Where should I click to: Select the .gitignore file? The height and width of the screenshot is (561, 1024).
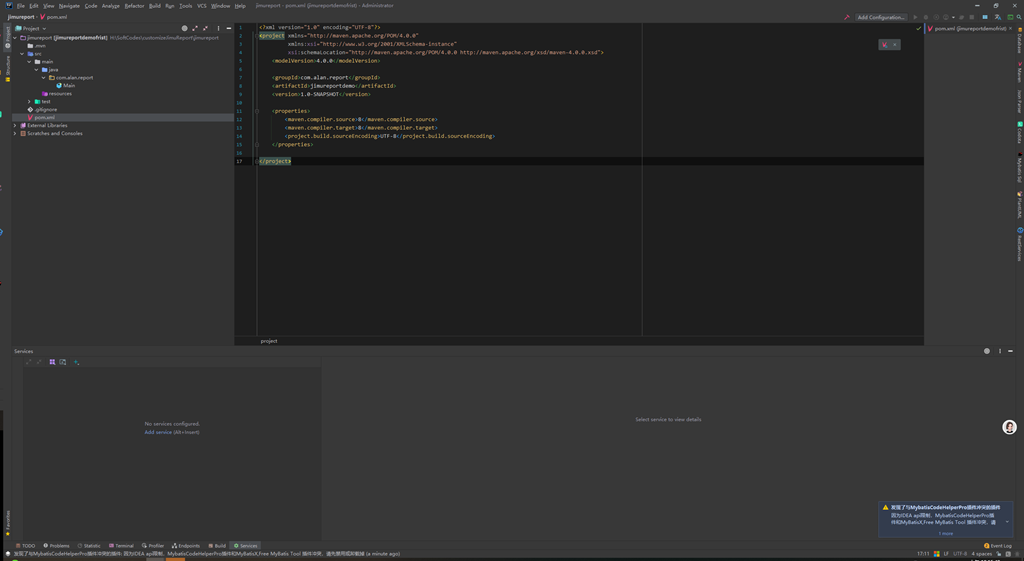[x=41, y=110]
